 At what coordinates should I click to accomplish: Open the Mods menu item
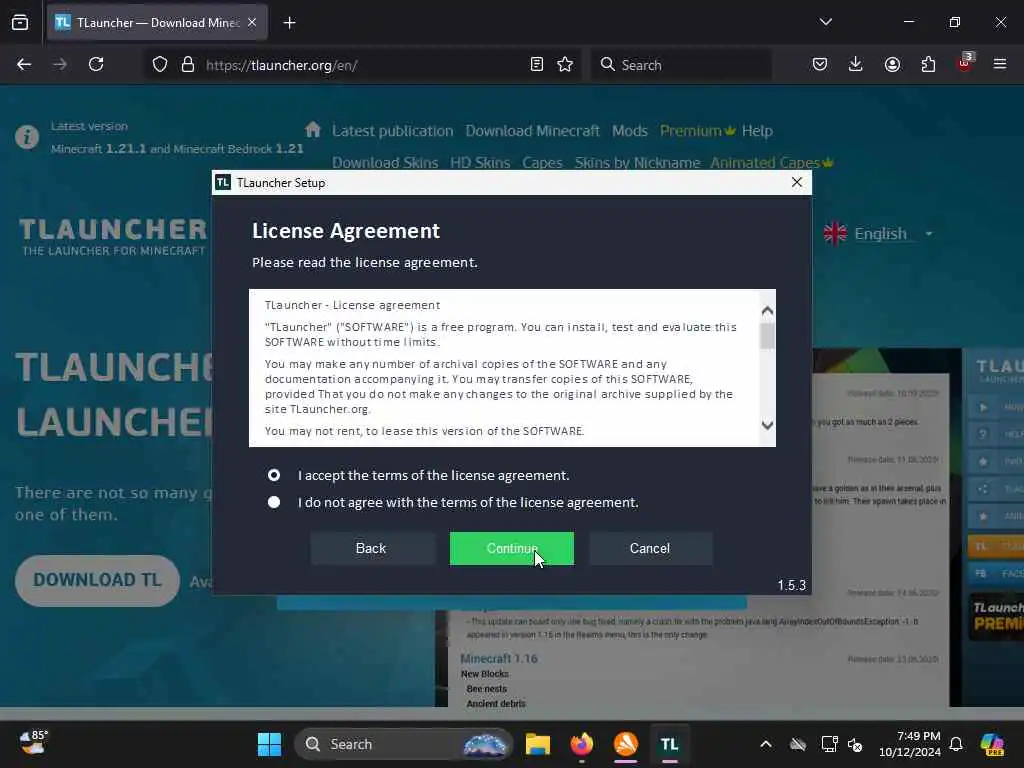pyautogui.click(x=630, y=131)
